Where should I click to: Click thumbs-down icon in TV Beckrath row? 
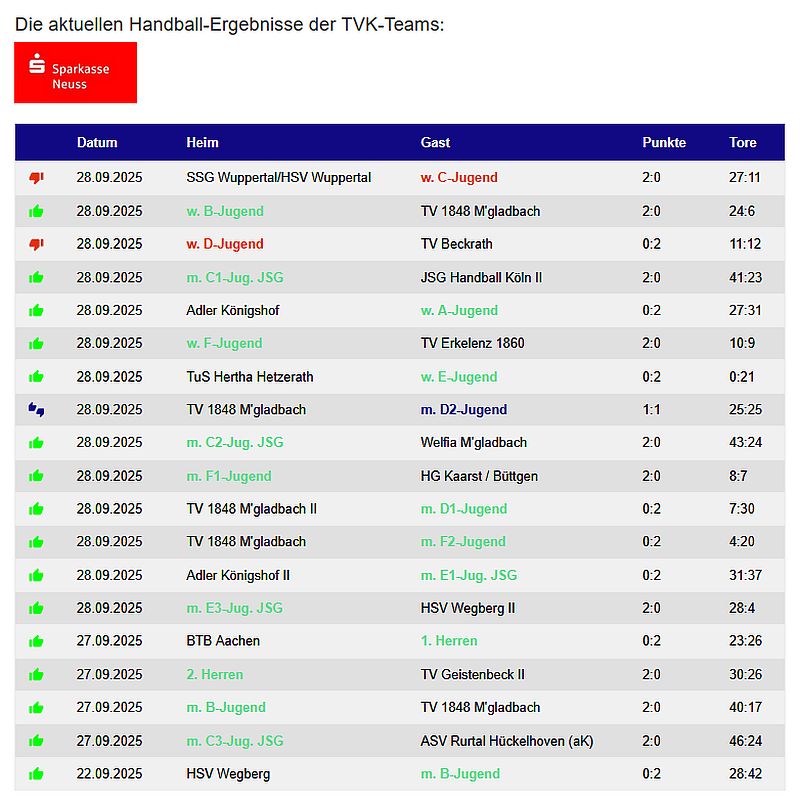click(37, 244)
